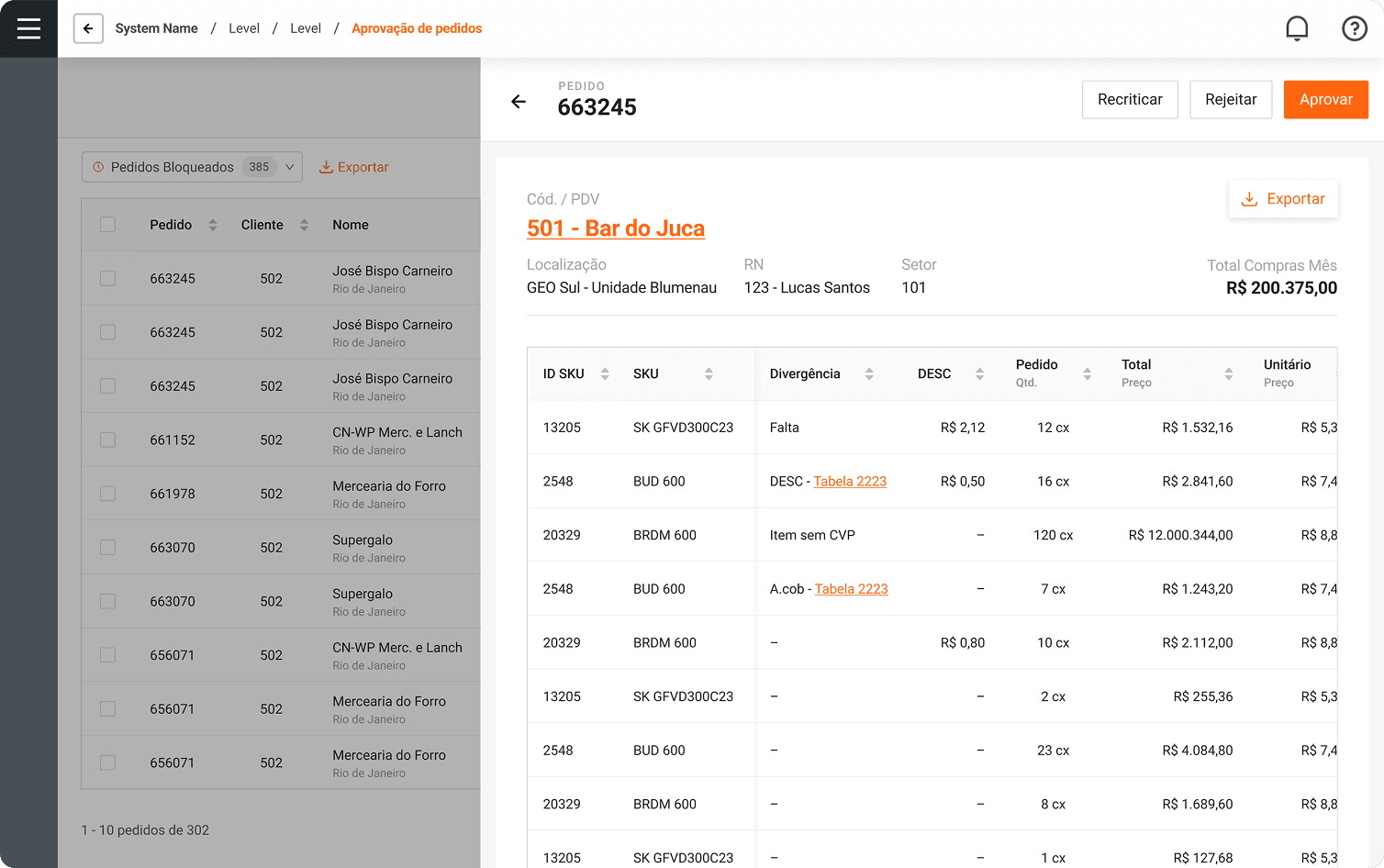Sort the detail table by DESC column

[979, 373]
